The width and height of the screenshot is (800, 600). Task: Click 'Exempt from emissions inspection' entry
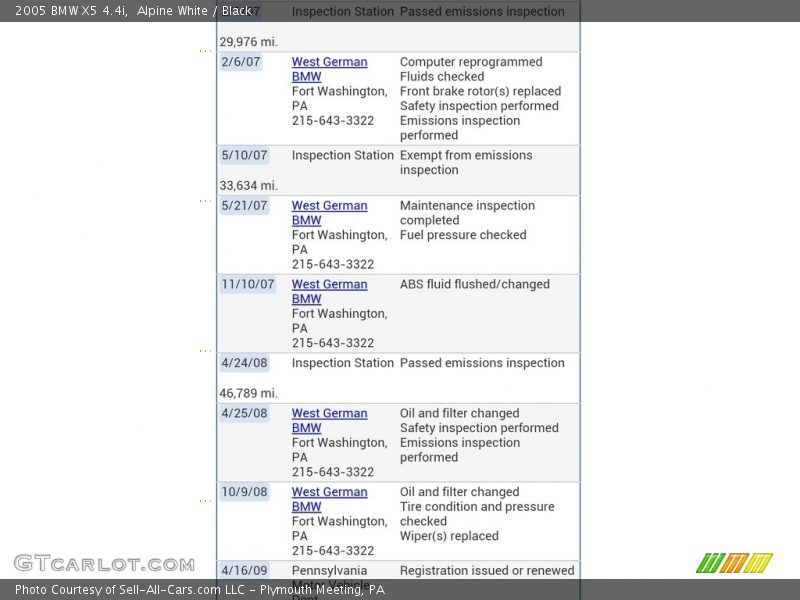[x=466, y=162]
